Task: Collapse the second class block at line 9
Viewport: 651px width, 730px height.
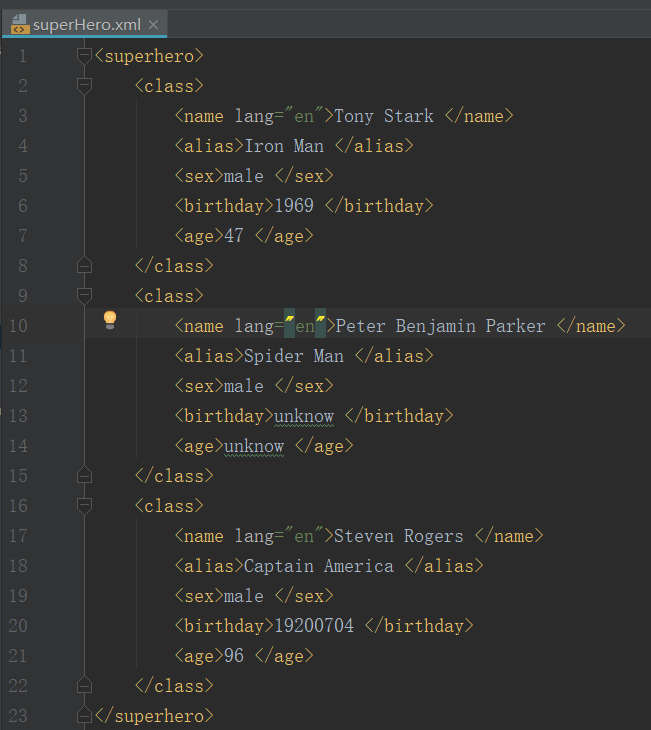Action: point(84,296)
